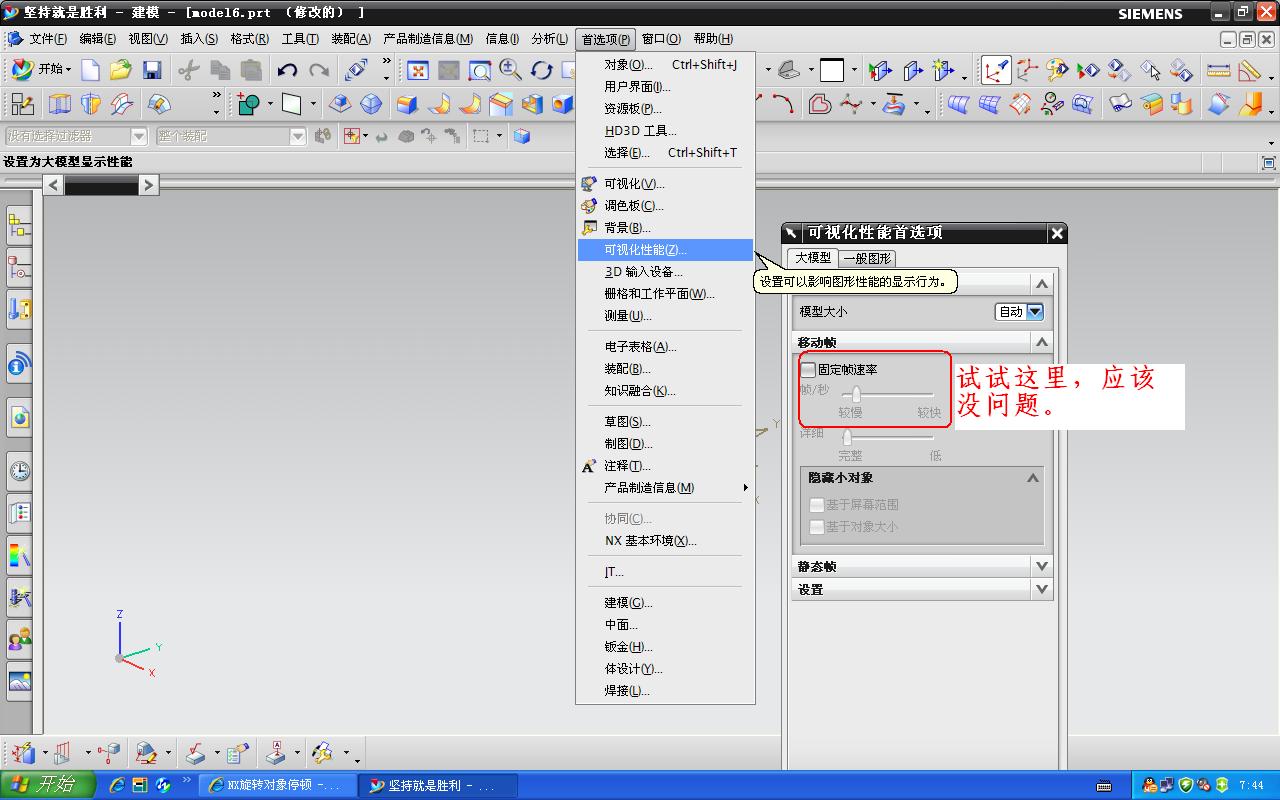Image resolution: width=1280 pixels, height=800 pixels.
Task: Open the dropdown arrow beside the white color box
Action: click(854, 70)
